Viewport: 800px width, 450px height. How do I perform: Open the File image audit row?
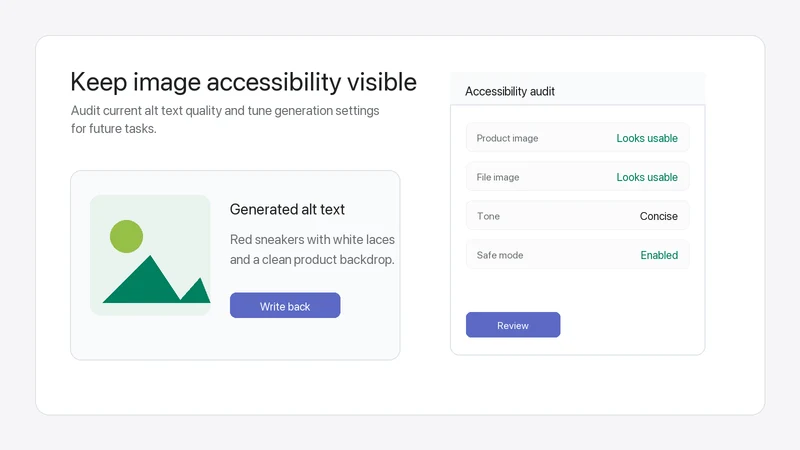coord(577,177)
